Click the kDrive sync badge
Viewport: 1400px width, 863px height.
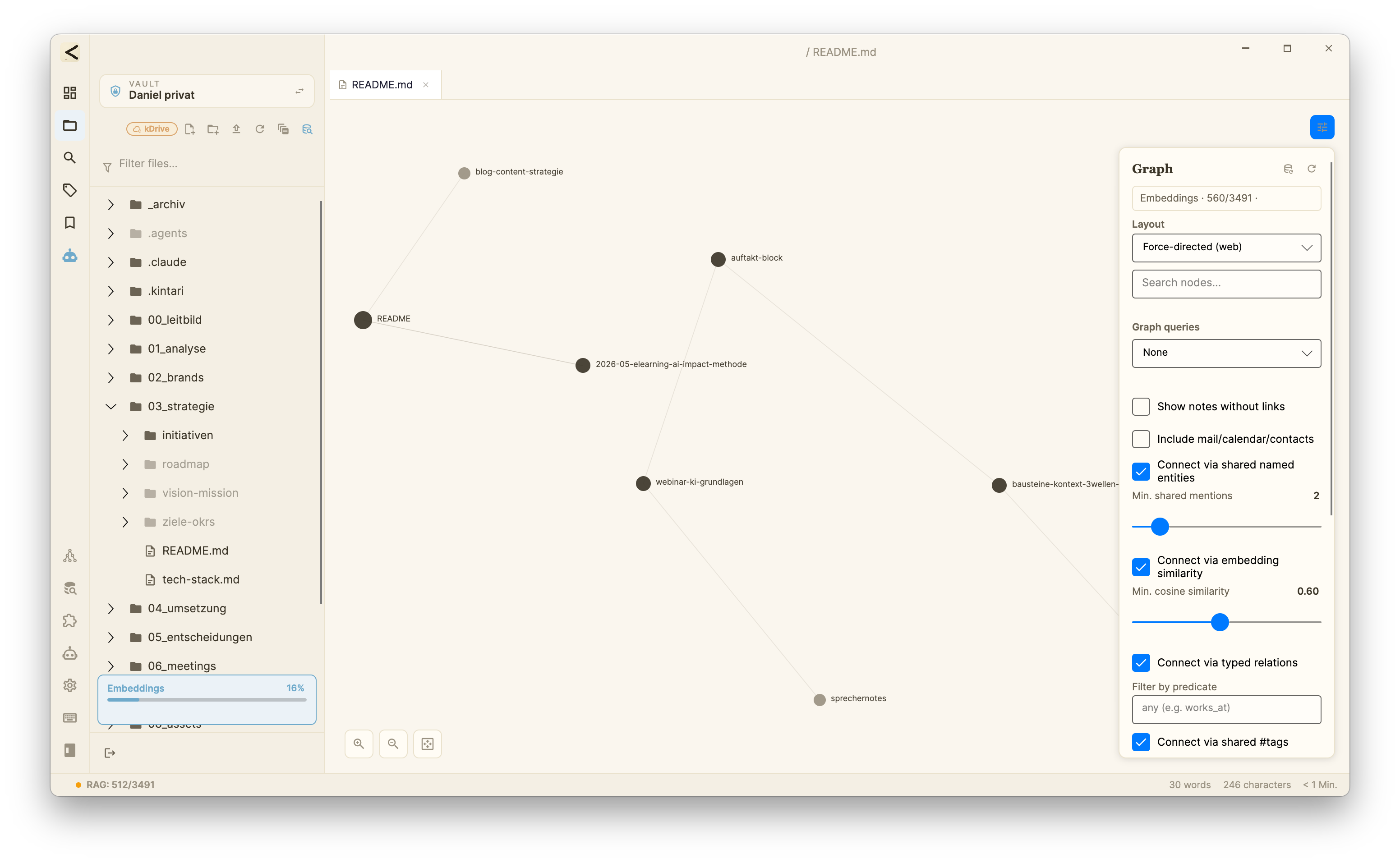[x=152, y=129]
